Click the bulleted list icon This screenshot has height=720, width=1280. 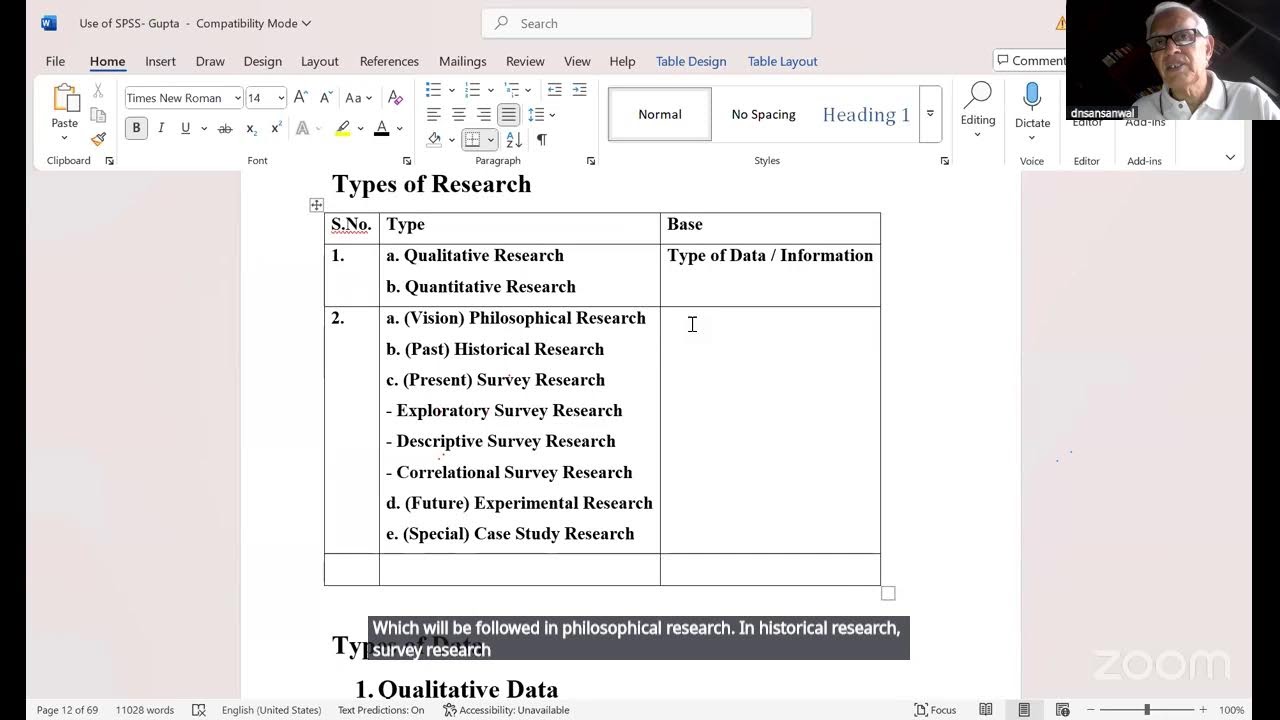coord(434,90)
